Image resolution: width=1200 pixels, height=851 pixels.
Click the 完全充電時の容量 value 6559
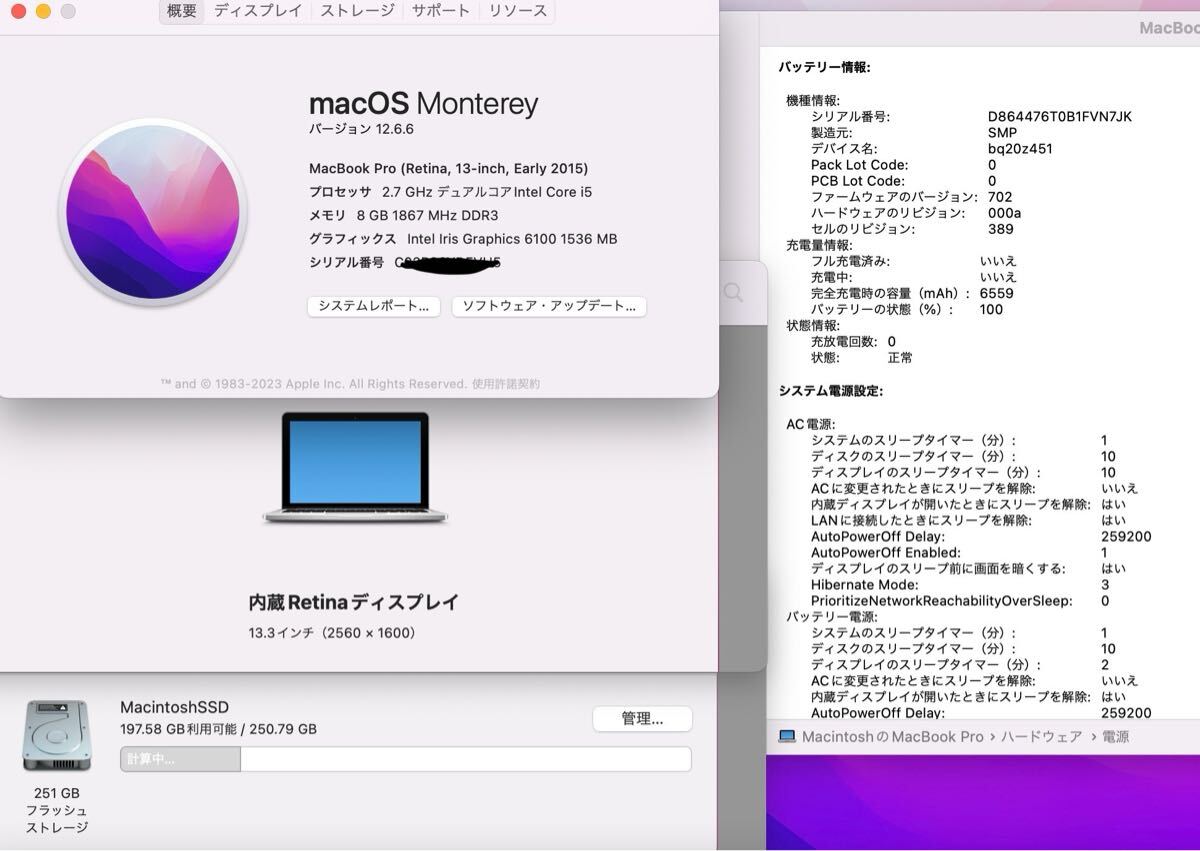tap(997, 293)
